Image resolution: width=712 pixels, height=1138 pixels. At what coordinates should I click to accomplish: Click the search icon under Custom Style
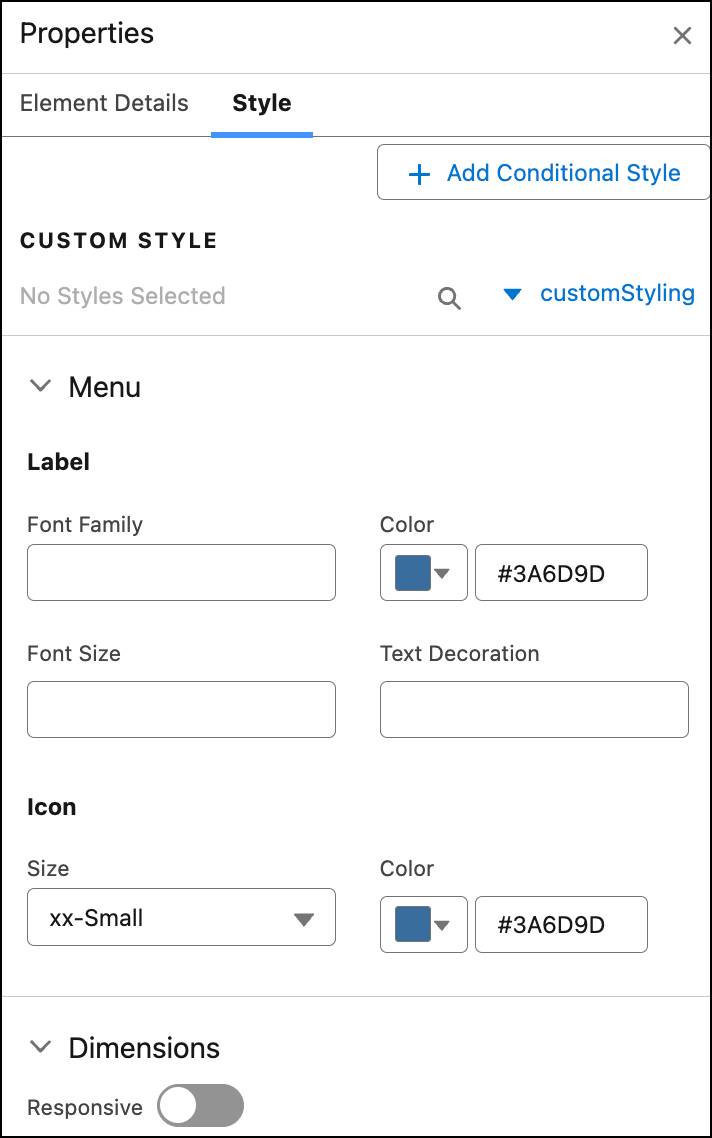click(x=448, y=296)
